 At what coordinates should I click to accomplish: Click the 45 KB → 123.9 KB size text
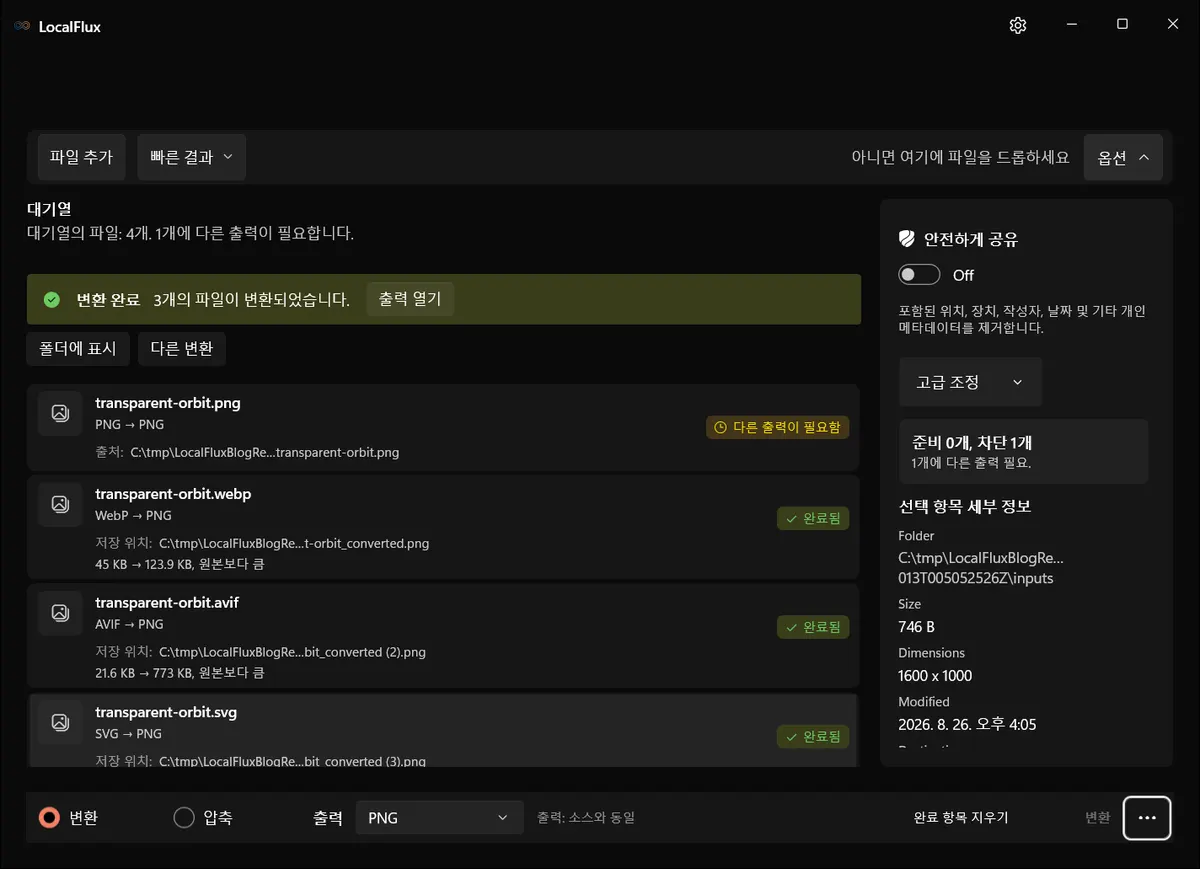pos(180,564)
